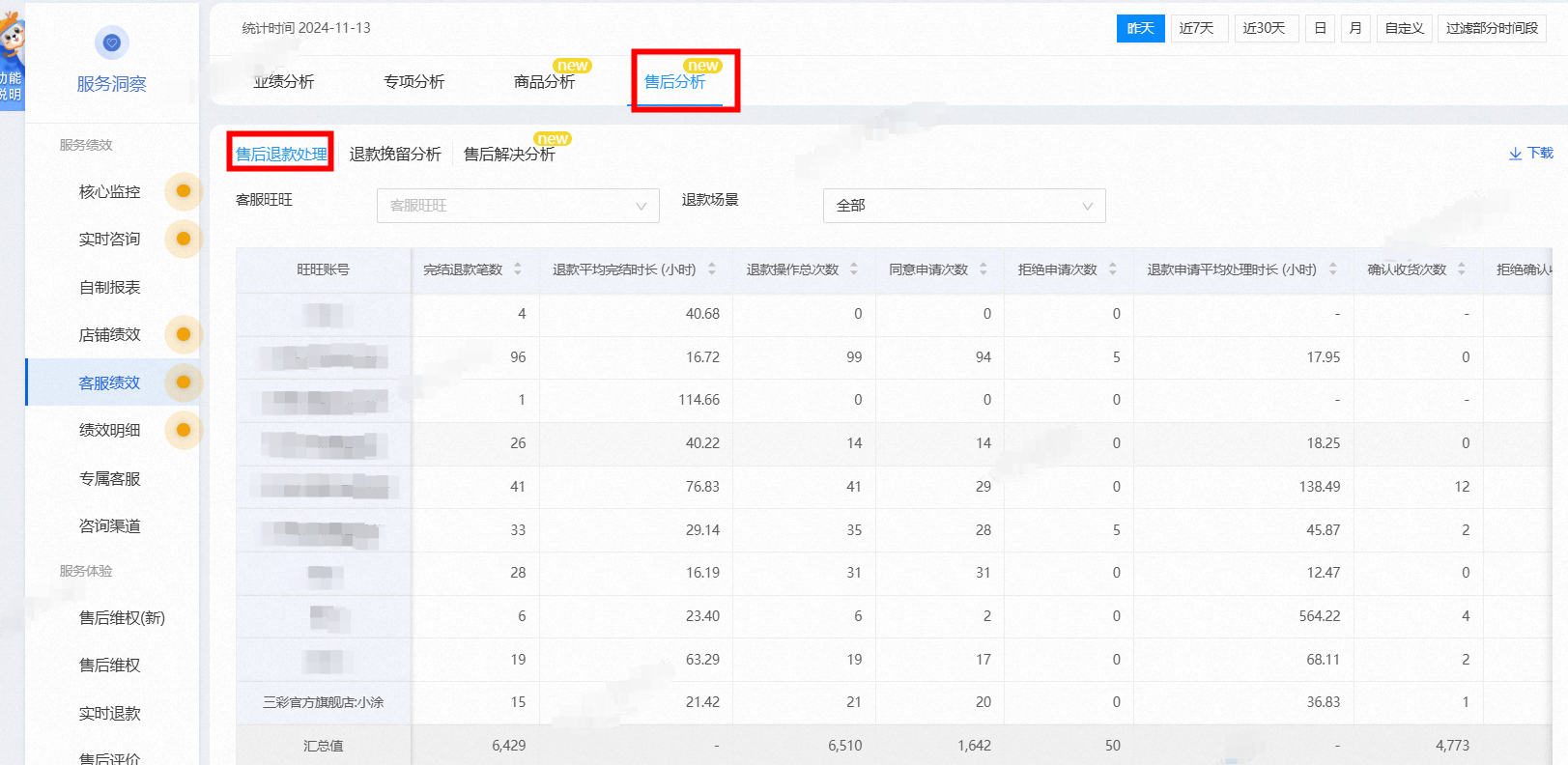Screen dimensions: 1568x765
Task: Switch to 专项分析 tab
Action: click(414, 82)
